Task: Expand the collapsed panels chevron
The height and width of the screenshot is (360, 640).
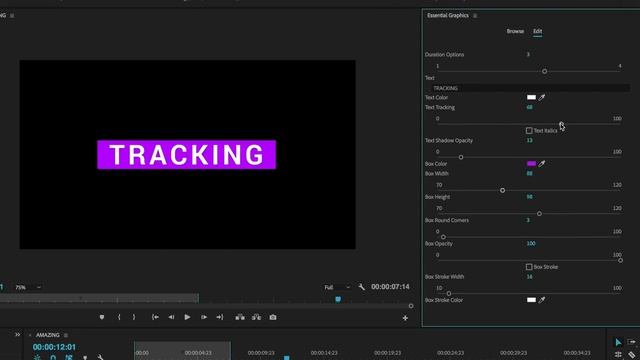Action: [x=18, y=335]
